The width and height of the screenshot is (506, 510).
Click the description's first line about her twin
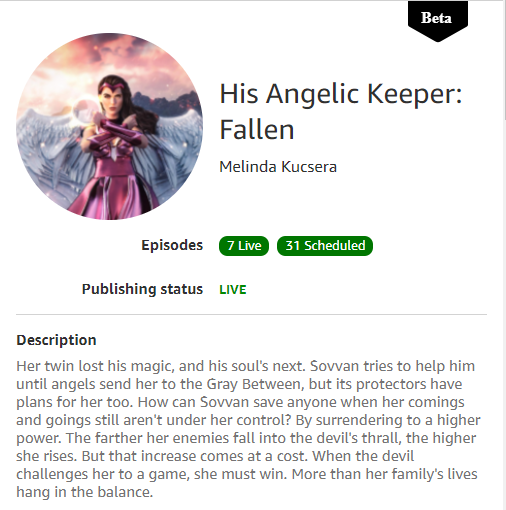(x=246, y=366)
